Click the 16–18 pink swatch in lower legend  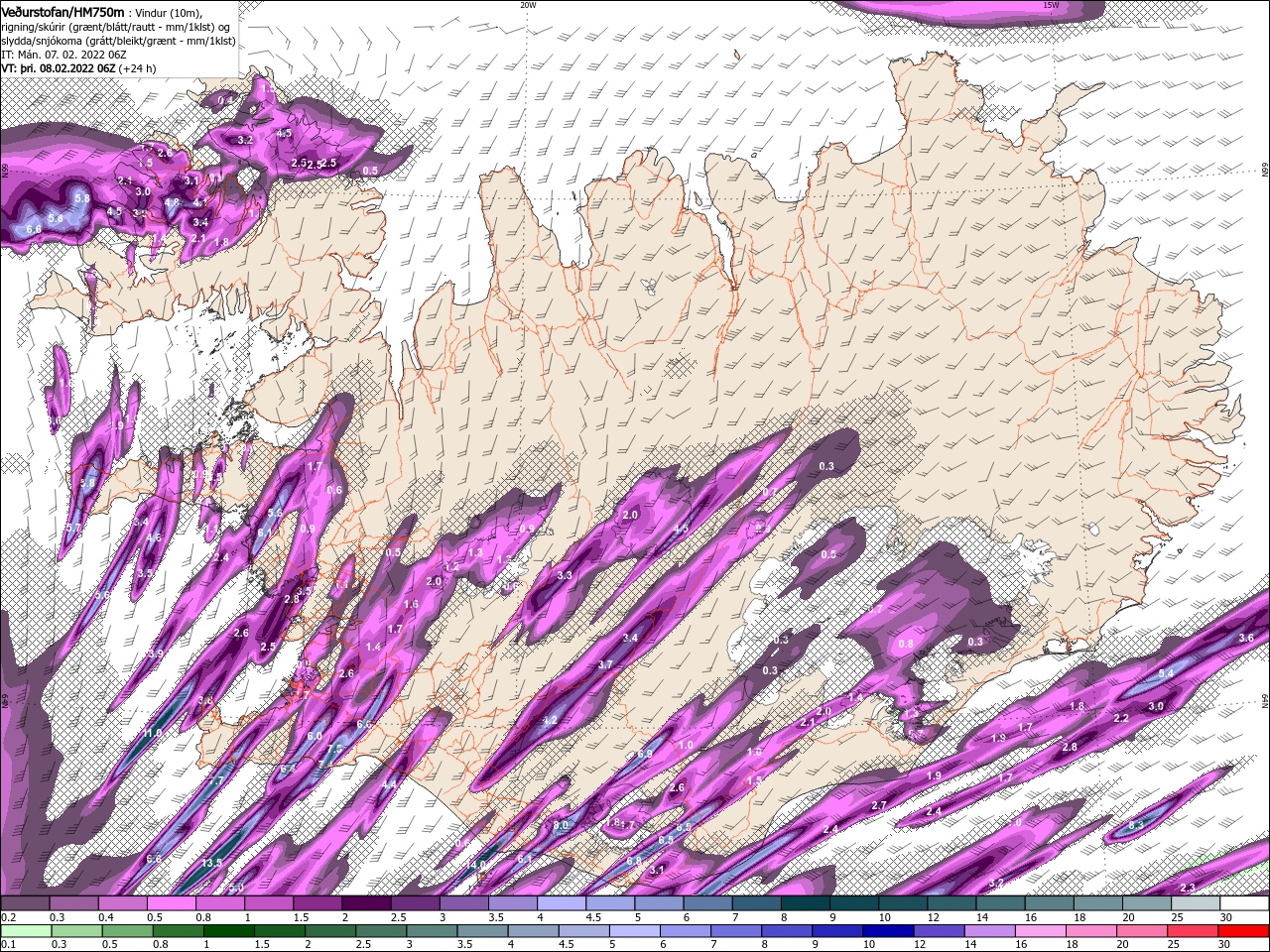tap(1040, 931)
